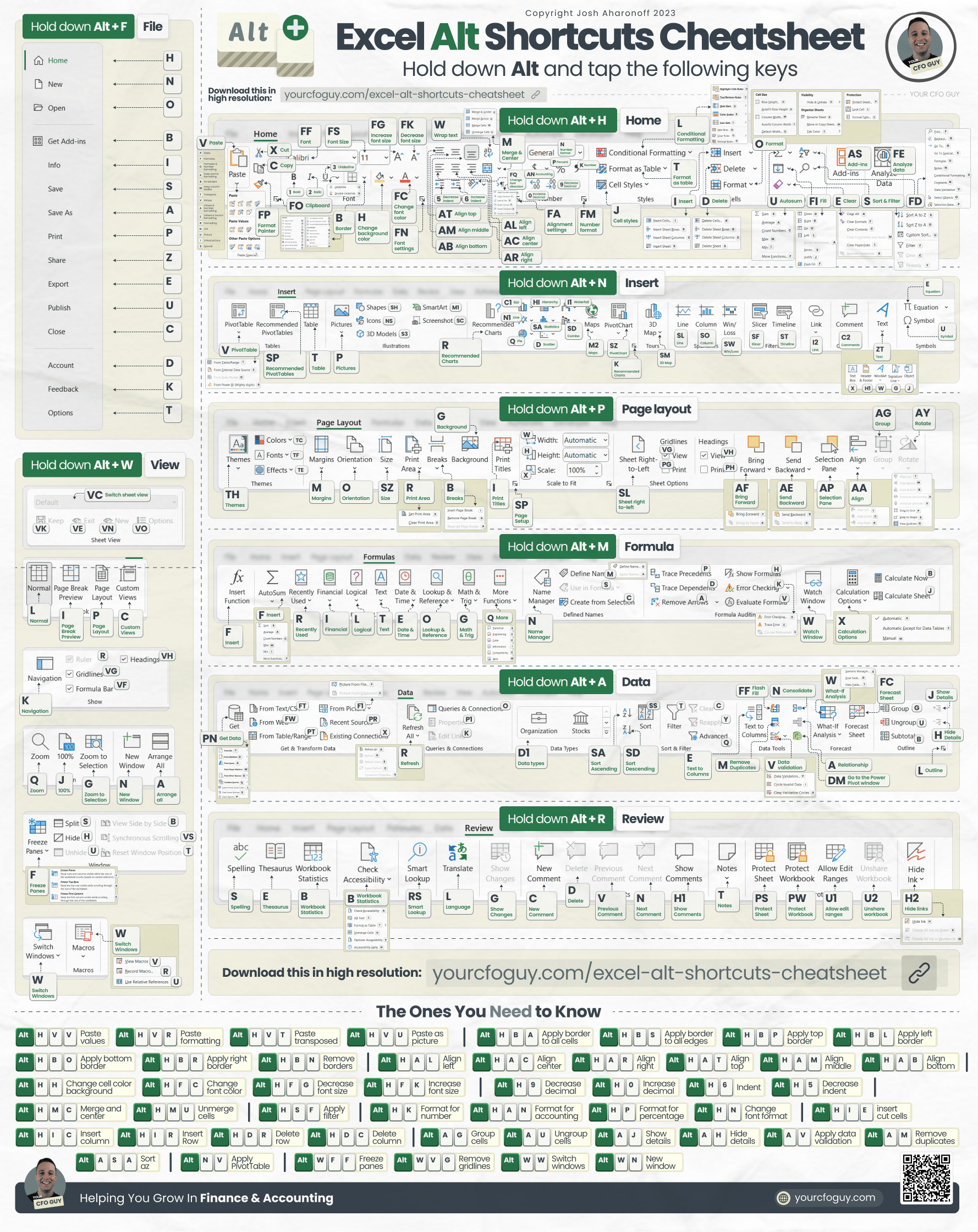Click the Filter funnel icon
978x1232 pixels.
(674, 712)
